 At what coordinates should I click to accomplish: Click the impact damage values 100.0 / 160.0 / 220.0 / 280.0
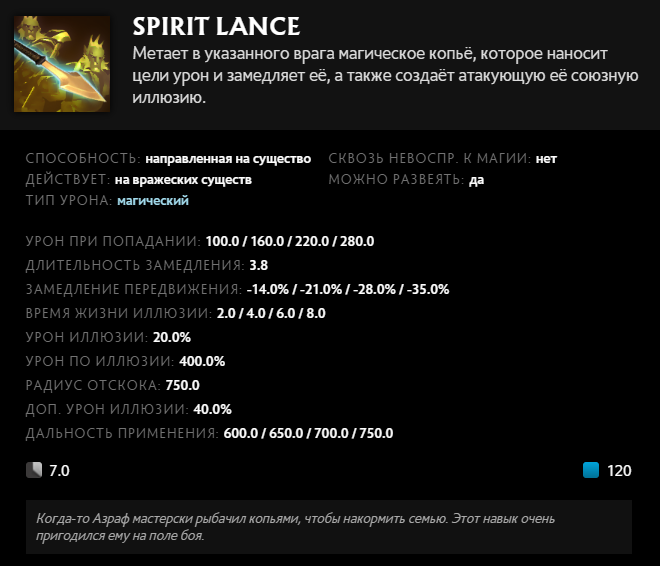pyautogui.click(x=289, y=241)
